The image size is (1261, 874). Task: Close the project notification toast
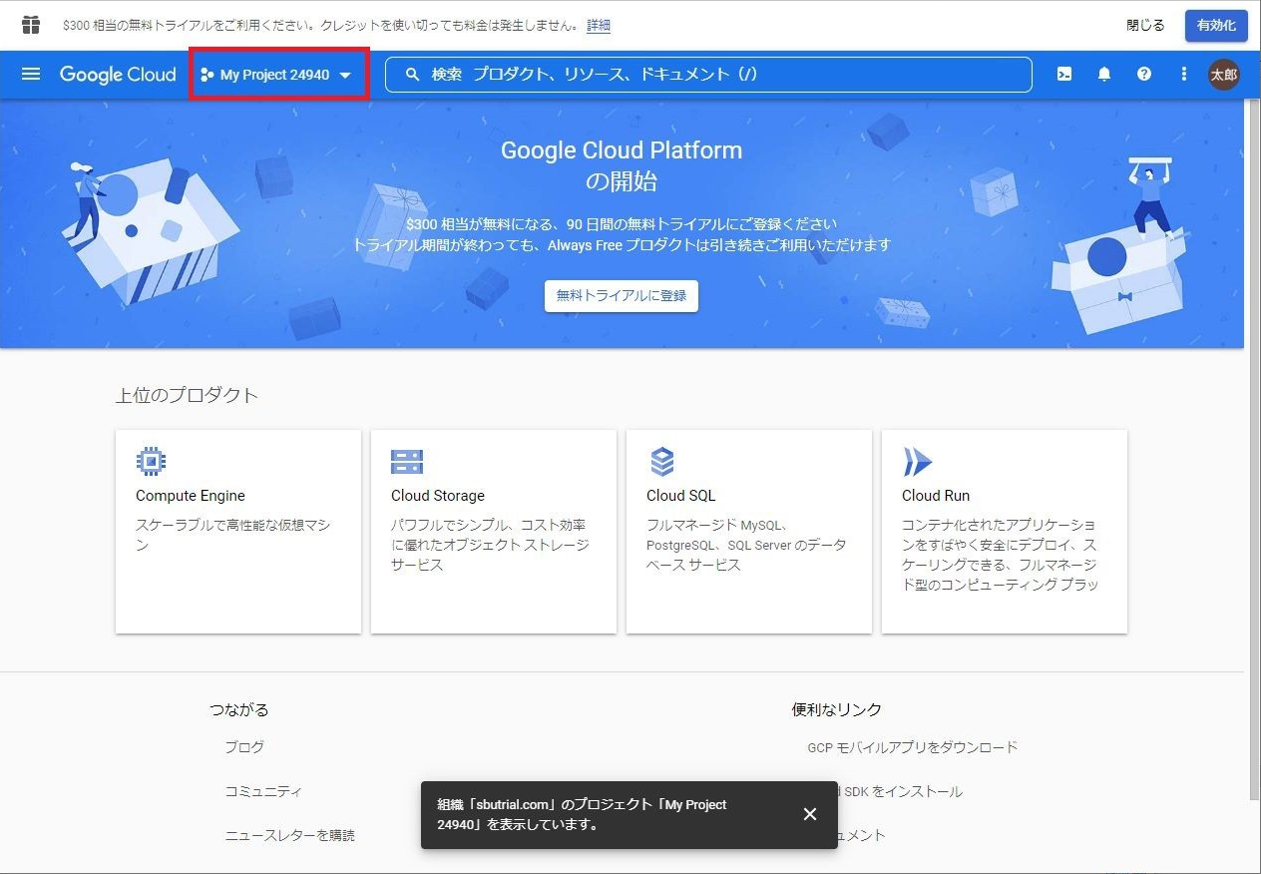(x=810, y=814)
